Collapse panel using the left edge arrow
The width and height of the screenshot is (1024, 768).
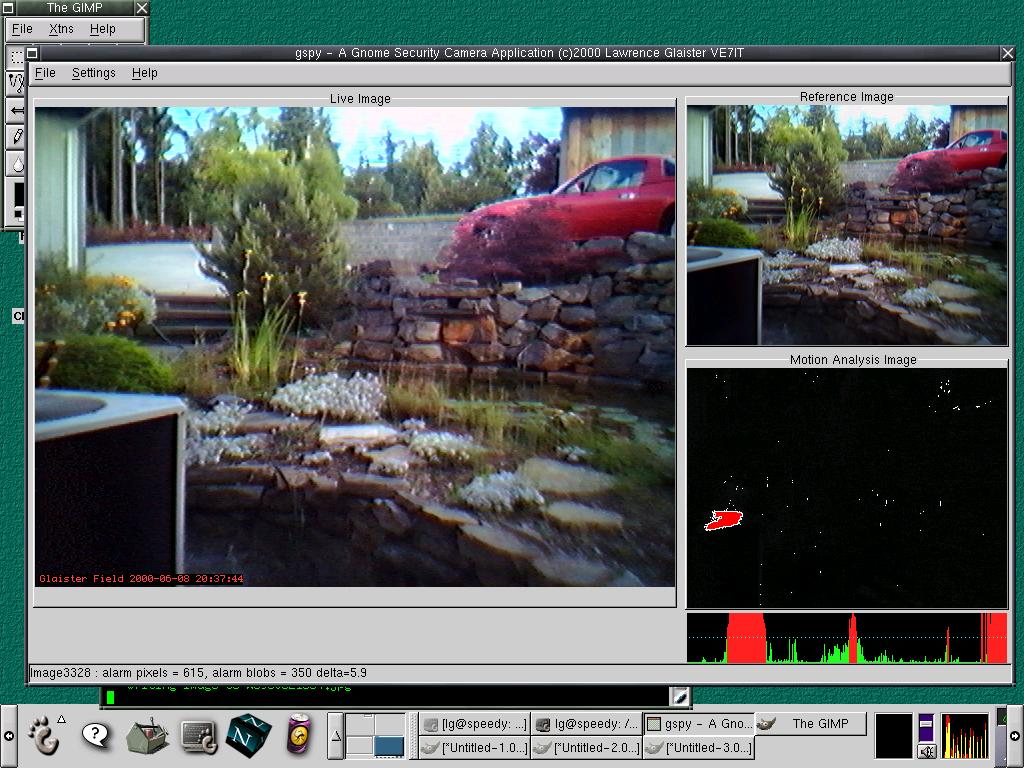point(8,736)
